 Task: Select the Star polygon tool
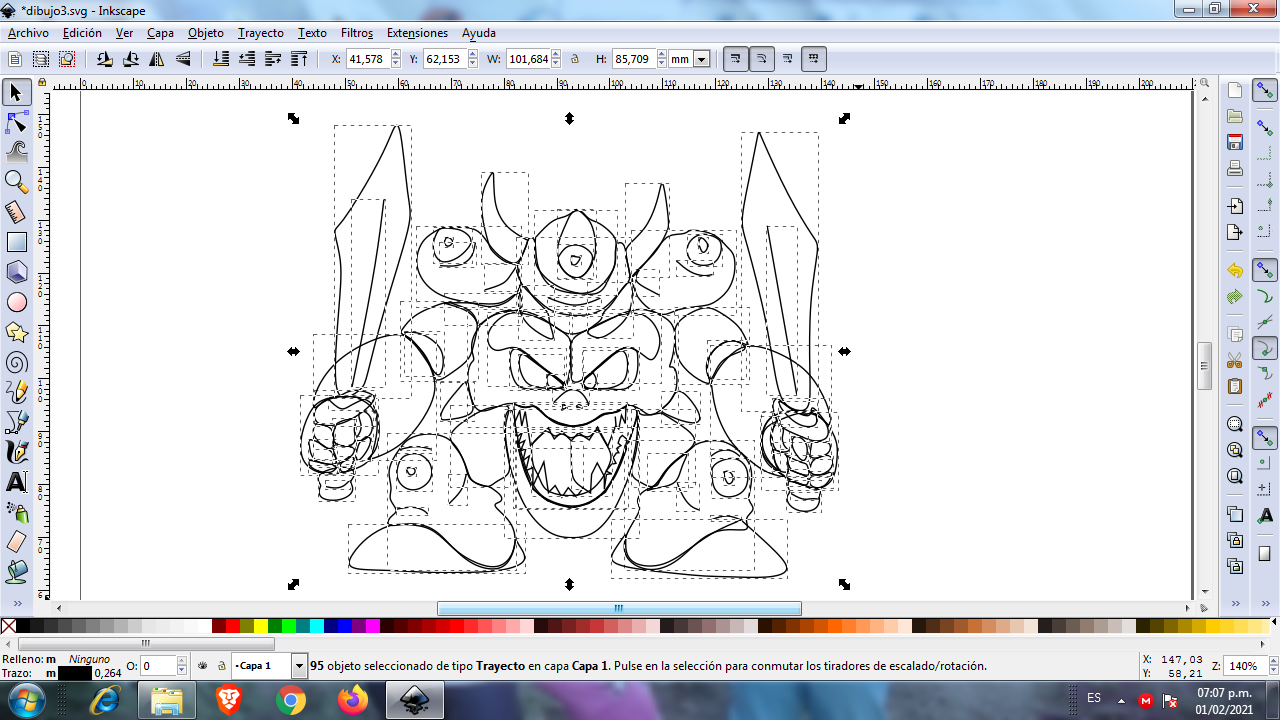click(x=16, y=331)
